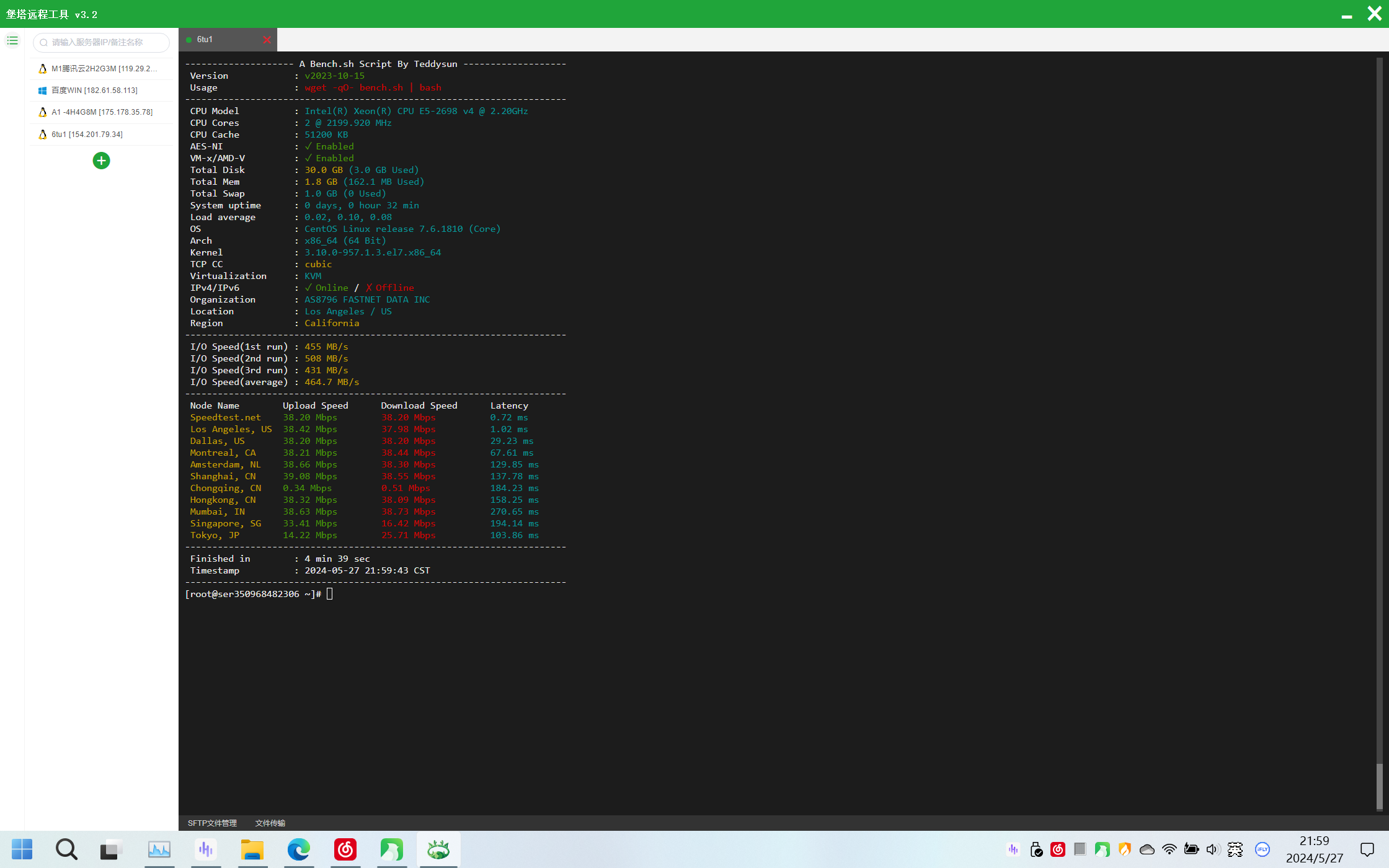The height and width of the screenshot is (868, 1389).
Task: Toggle the server list sidebar menu icon
Action: coord(12,41)
